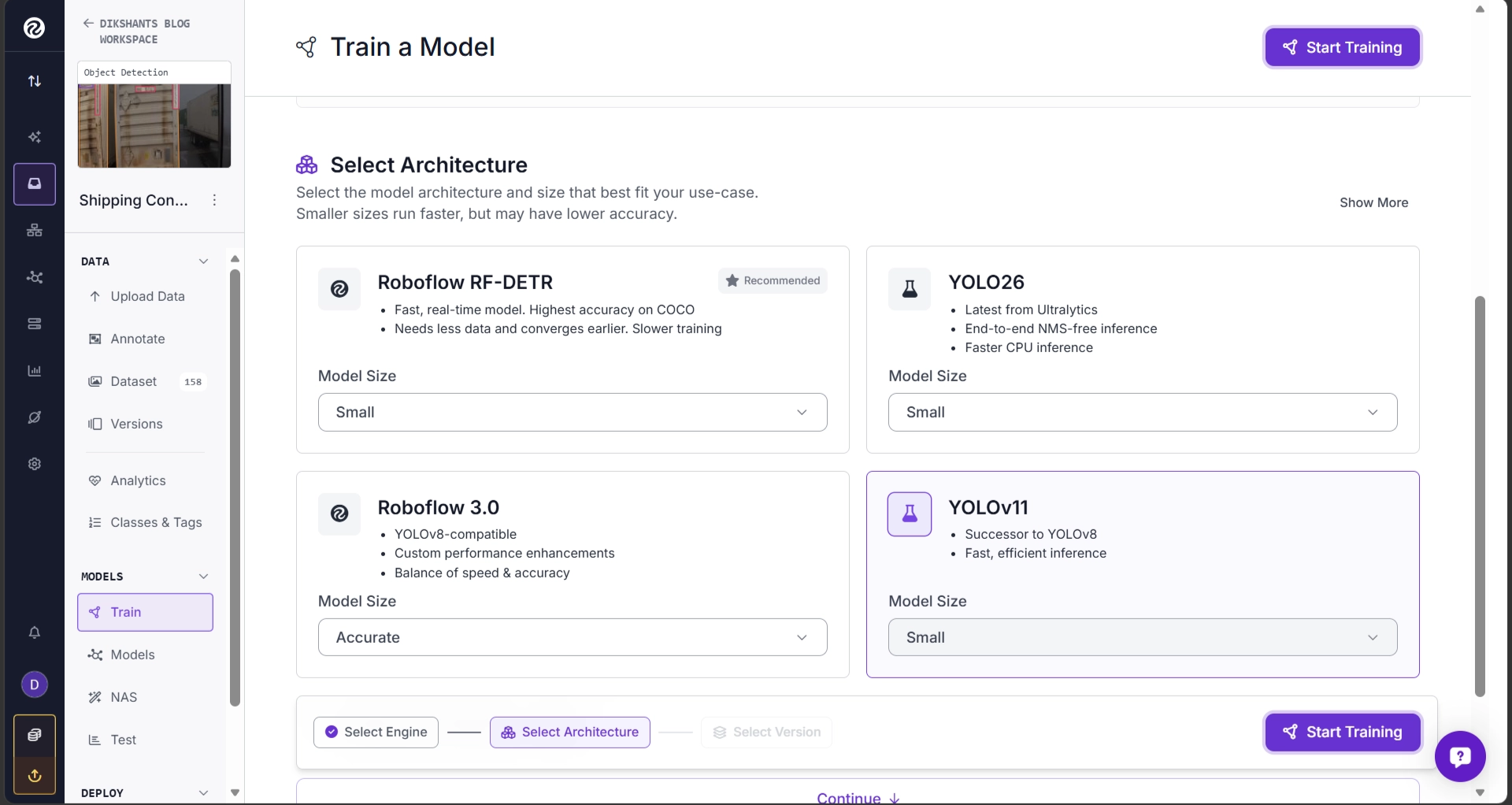The width and height of the screenshot is (1512, 805).
Task: Select the Train item under MODELS
Action: pyautogui.click(x=146, y=612)
